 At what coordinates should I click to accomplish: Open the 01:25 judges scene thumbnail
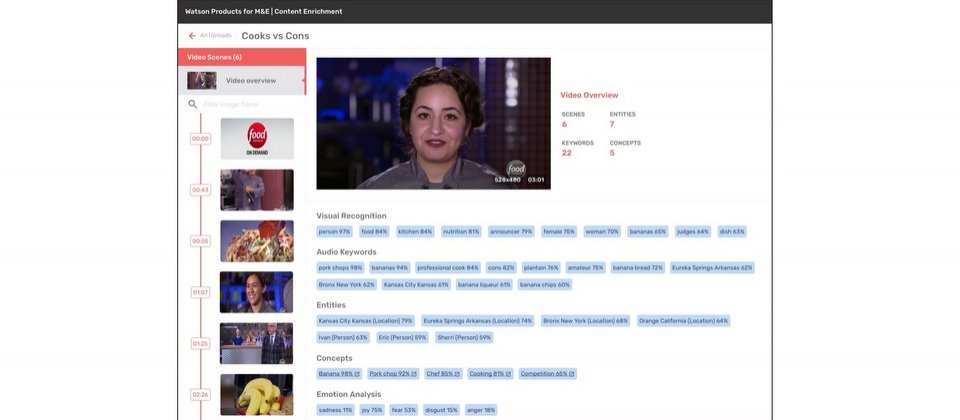(x=257, y=343)
